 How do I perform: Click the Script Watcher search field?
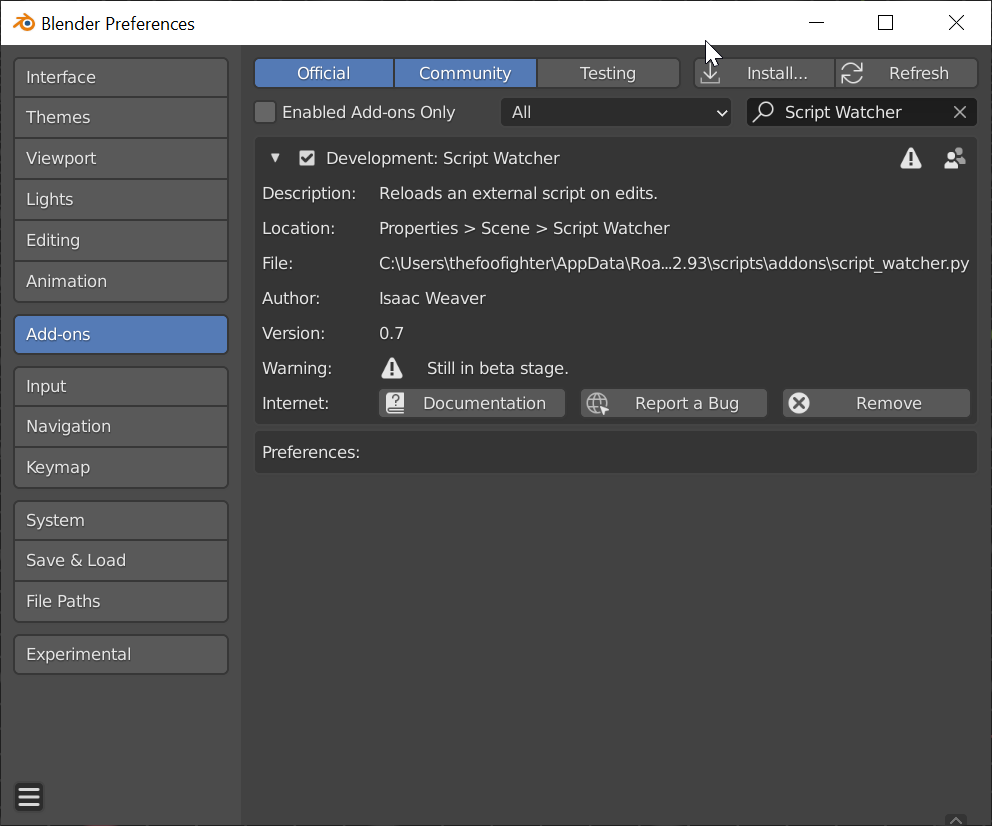862,112
